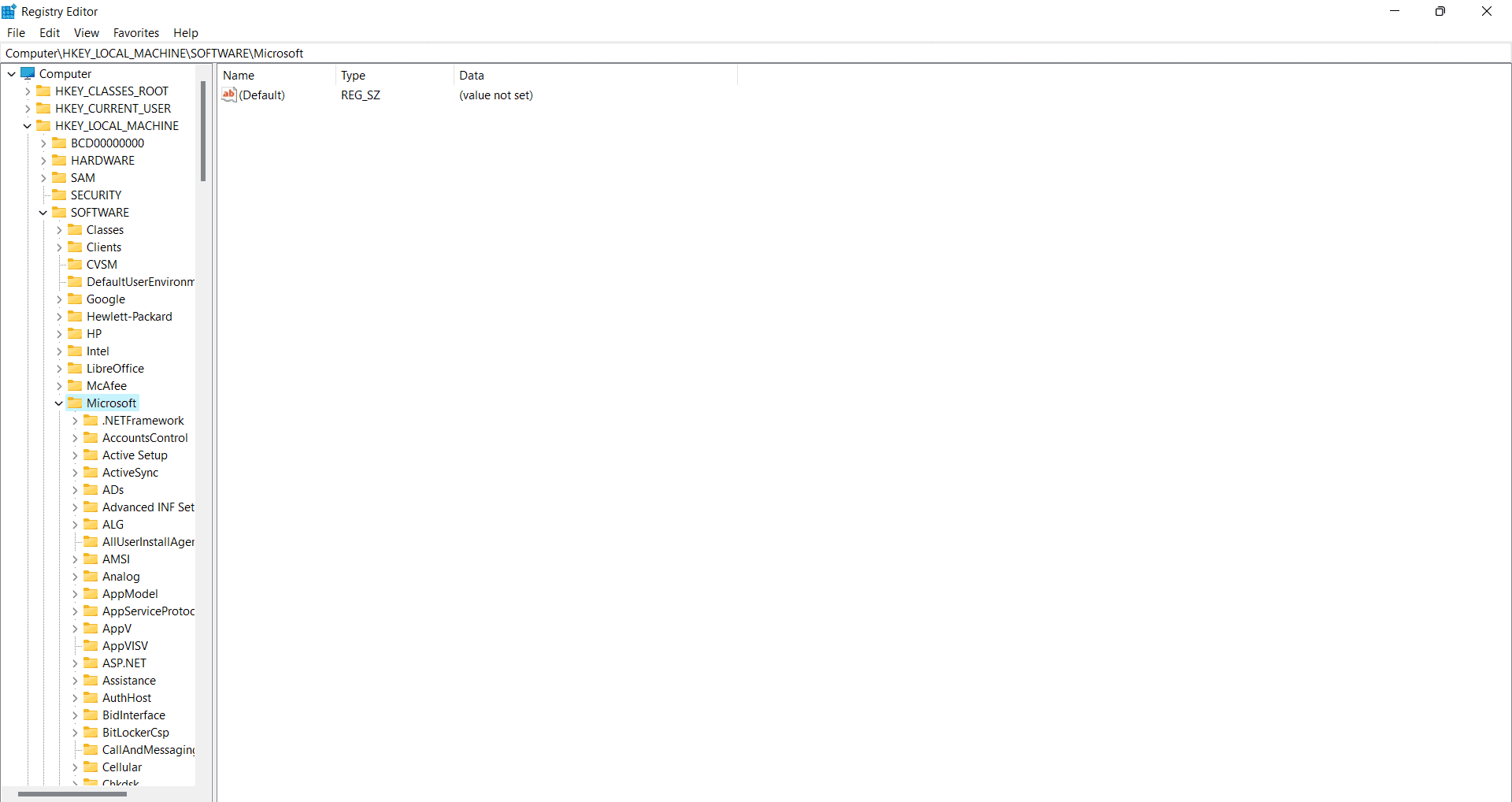The height and width of the screenshot is (802, 1512).
Task: Click the AppVISV key folder icon
Action: coord(91,645)
